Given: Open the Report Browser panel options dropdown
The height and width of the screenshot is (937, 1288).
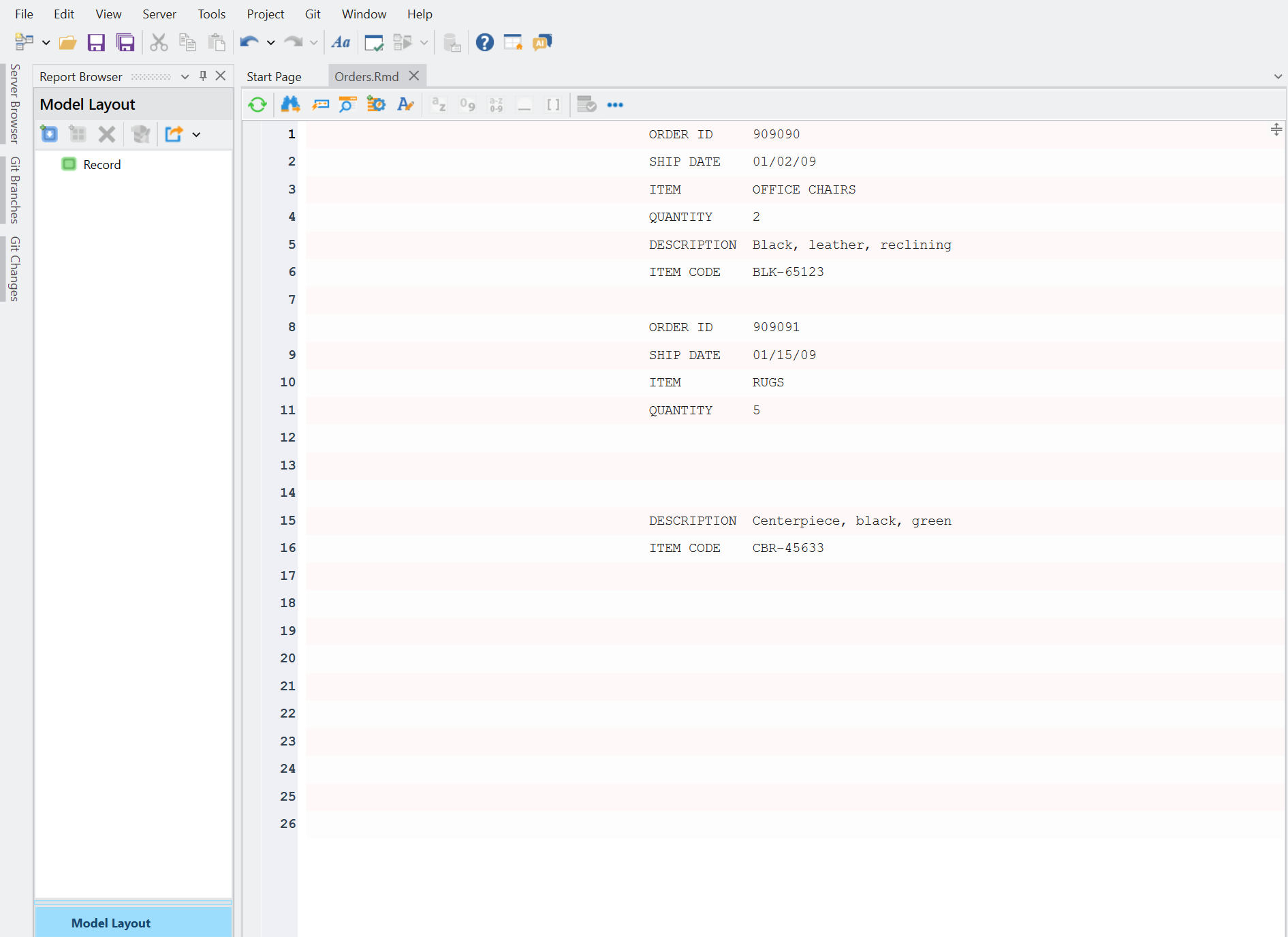Looking at the screenshot, I should (185, 76).
